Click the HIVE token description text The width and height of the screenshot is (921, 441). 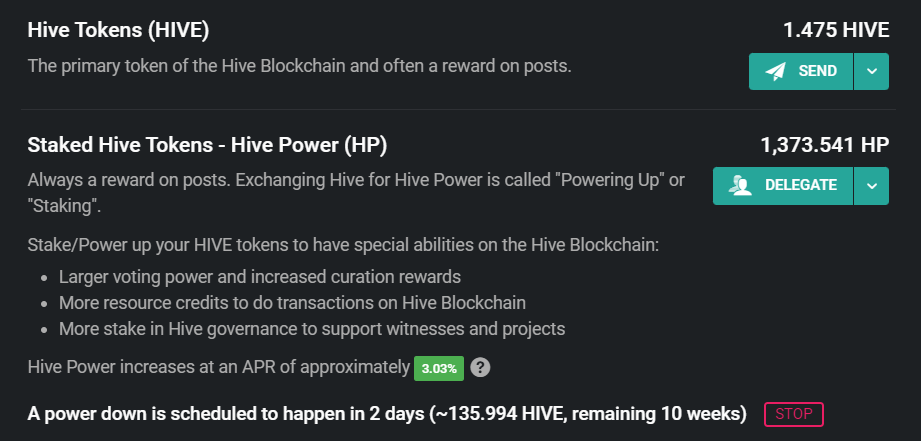(300, 66)
